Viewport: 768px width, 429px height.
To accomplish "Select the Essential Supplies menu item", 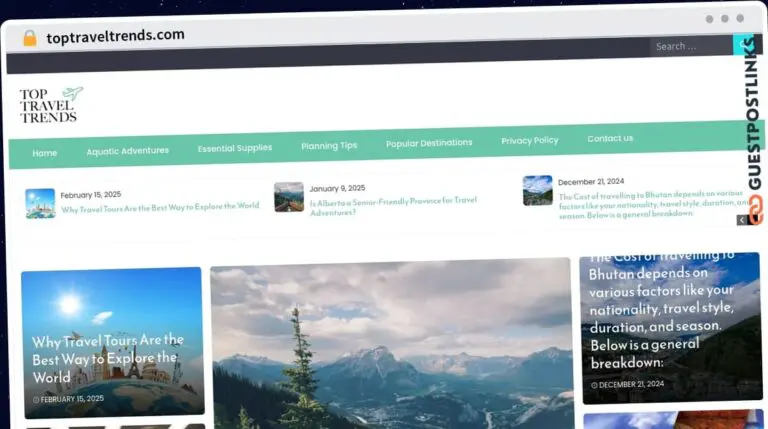I will [235, 148].
